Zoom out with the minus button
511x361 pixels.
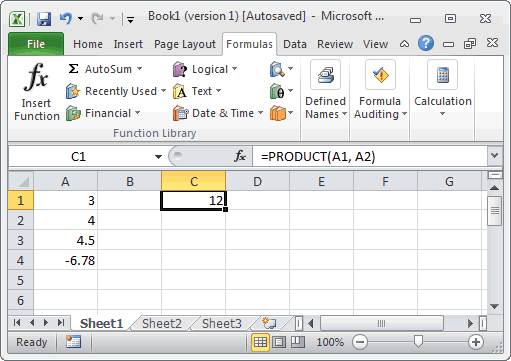360,342
